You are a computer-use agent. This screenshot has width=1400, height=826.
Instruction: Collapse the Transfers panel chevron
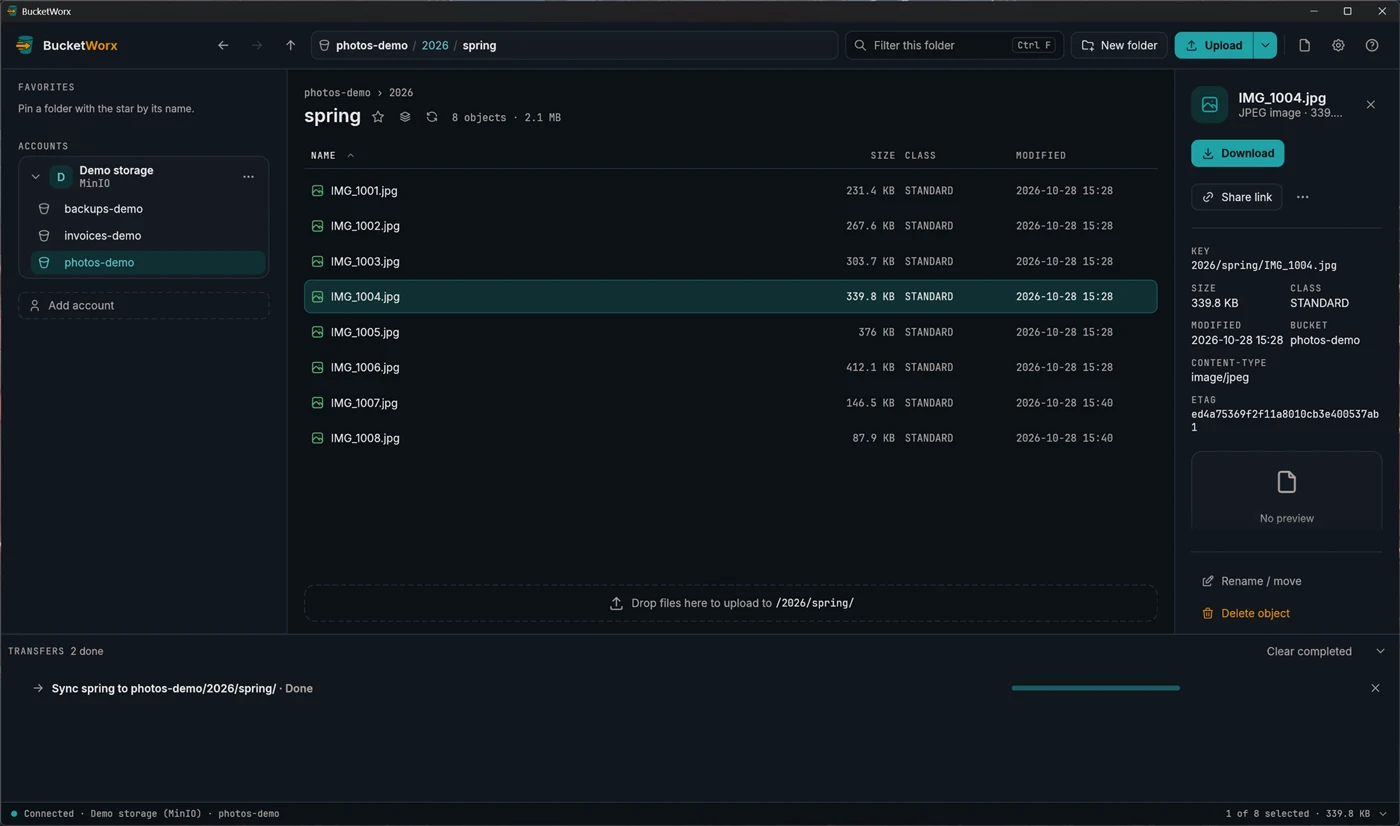tap(1380, 651)
